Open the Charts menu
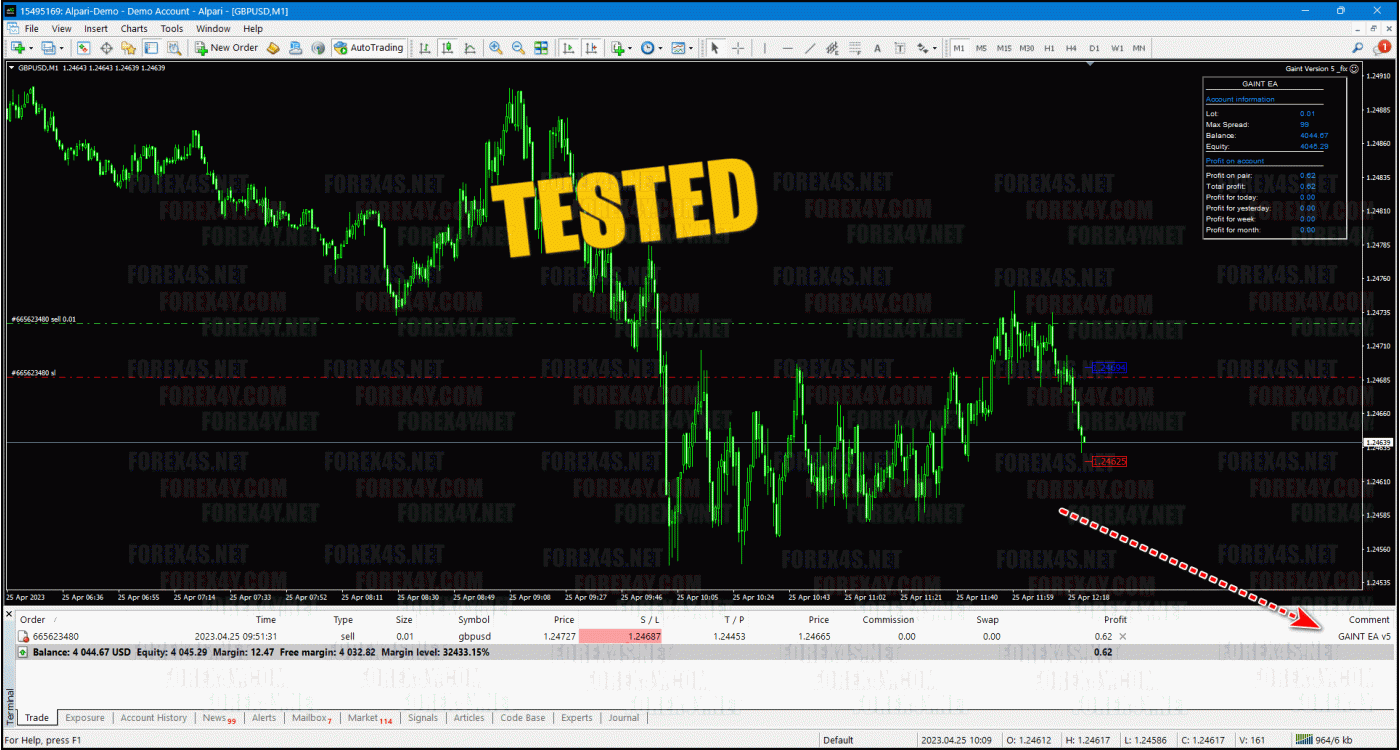Image resolution: width=1400 pixels, height=750 pixels. point(134,29)
